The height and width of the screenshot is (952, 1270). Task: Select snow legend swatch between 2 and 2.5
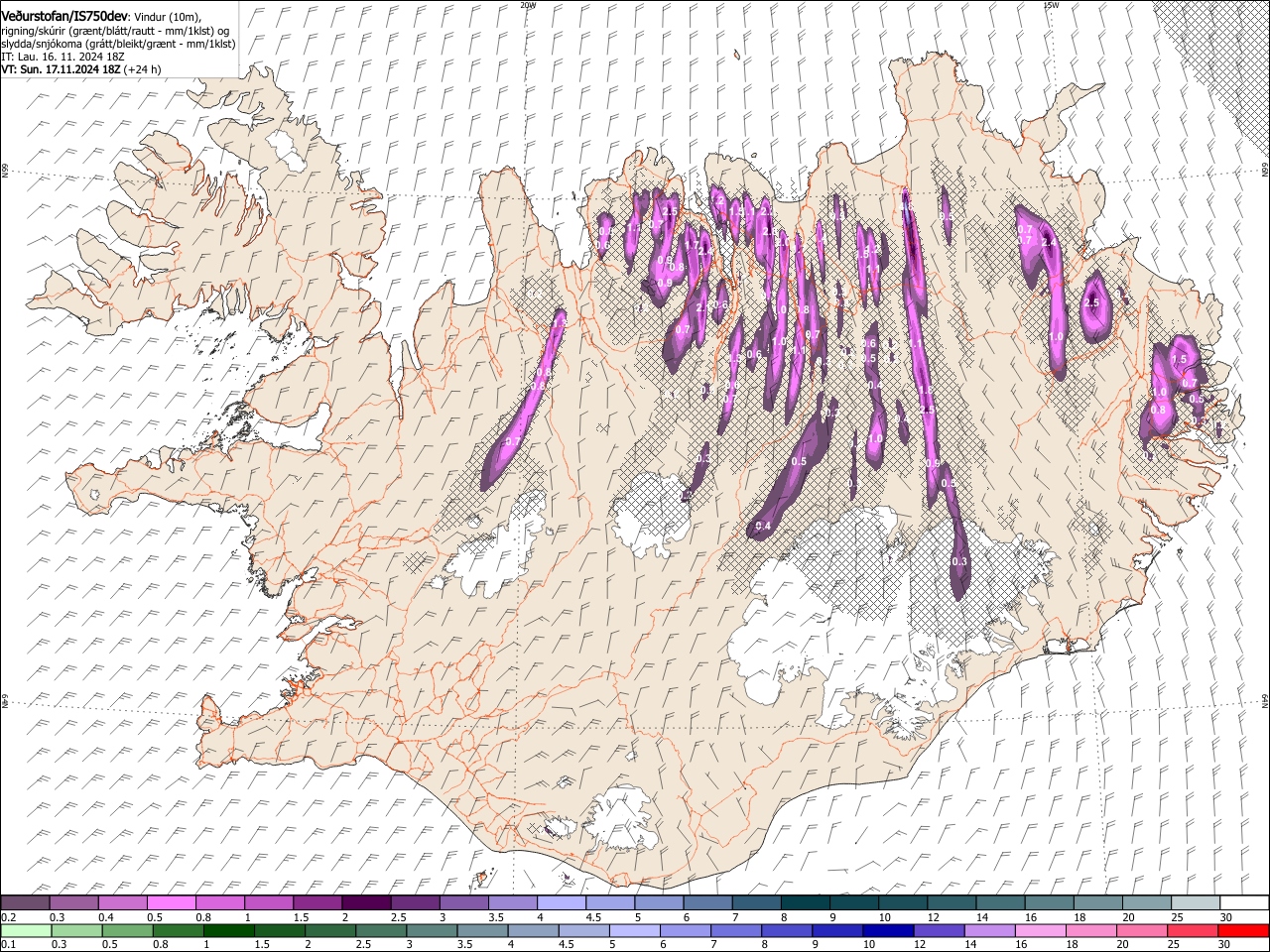[x=366, y=902]
